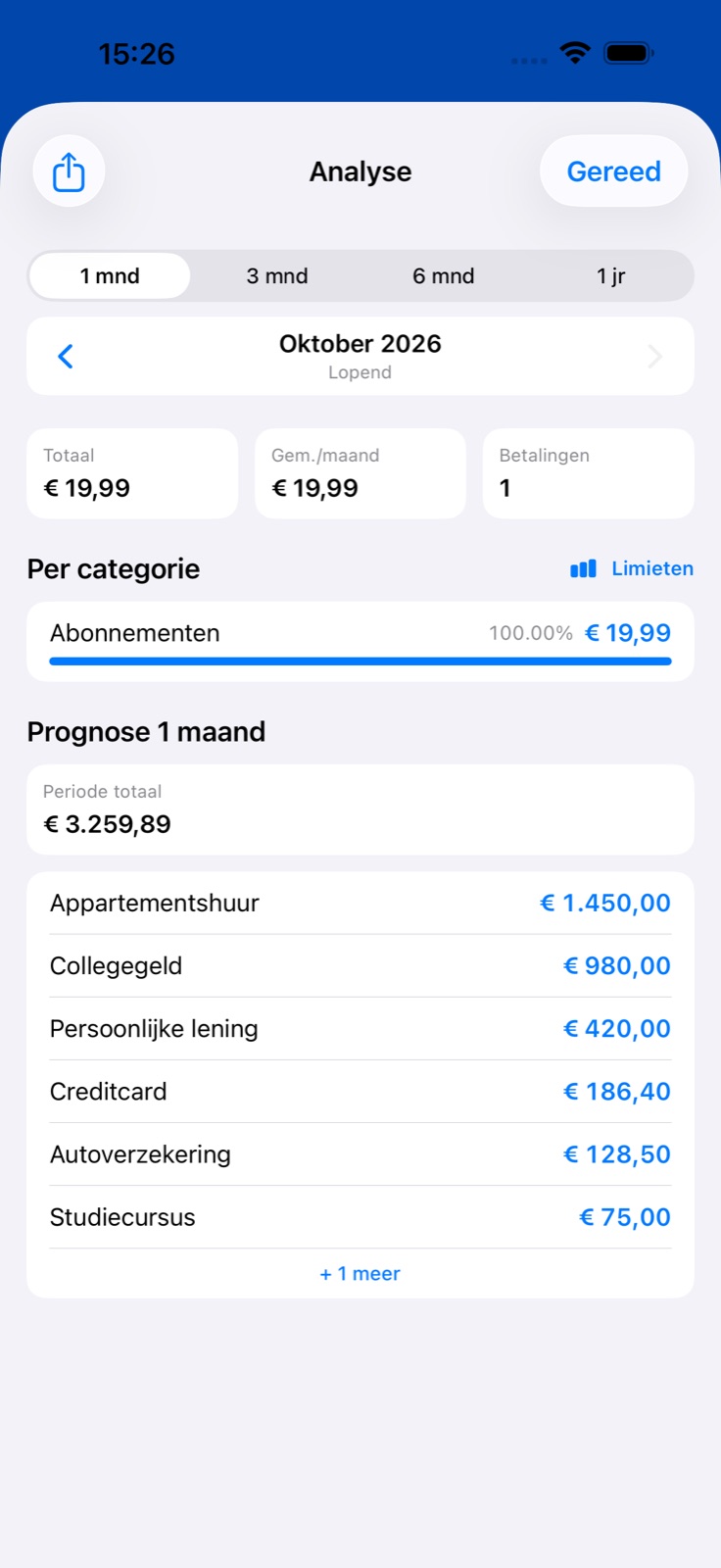Expand the list with + 1 meer

[x=360, y=1273]
